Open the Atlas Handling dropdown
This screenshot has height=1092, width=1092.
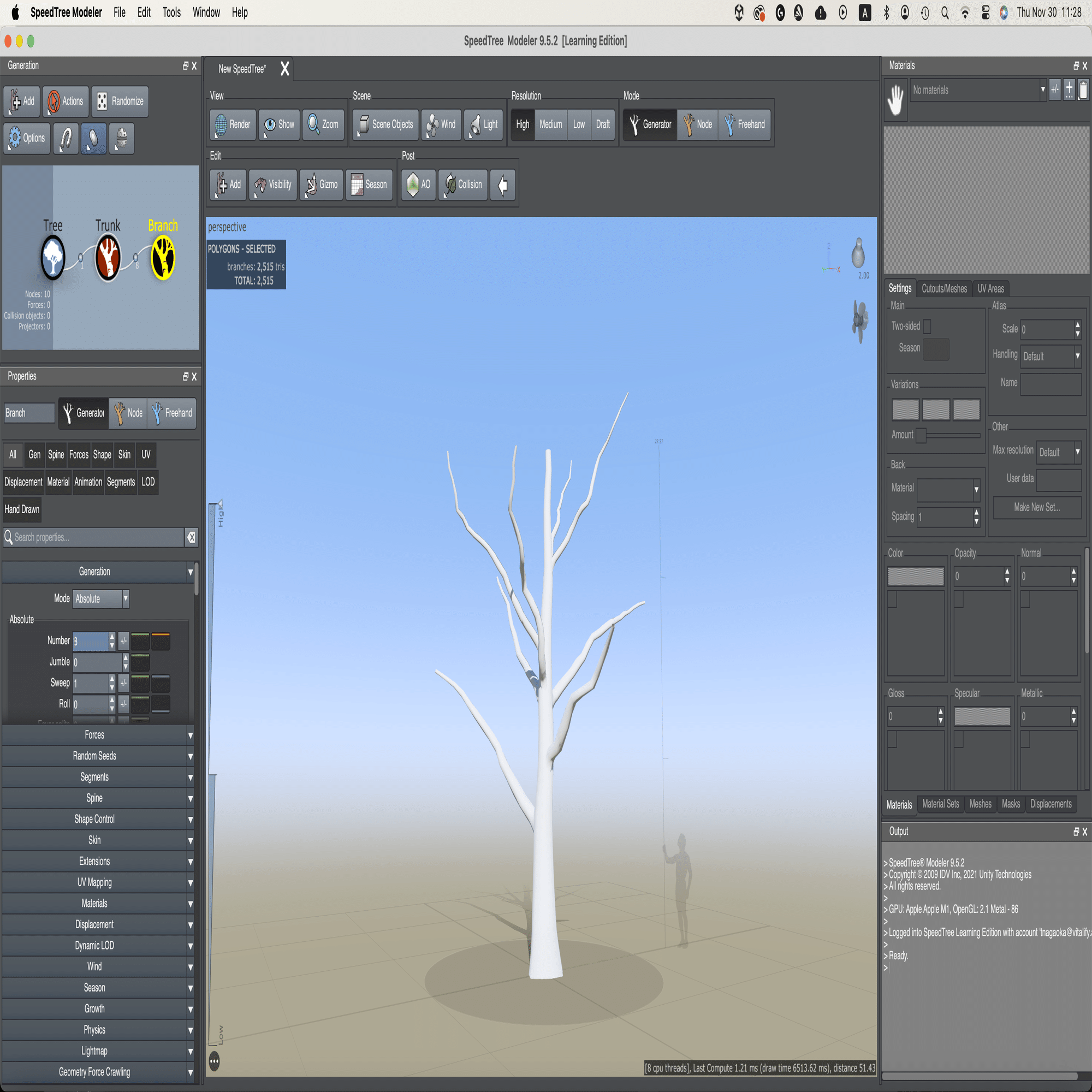[x=1051, y=356]
